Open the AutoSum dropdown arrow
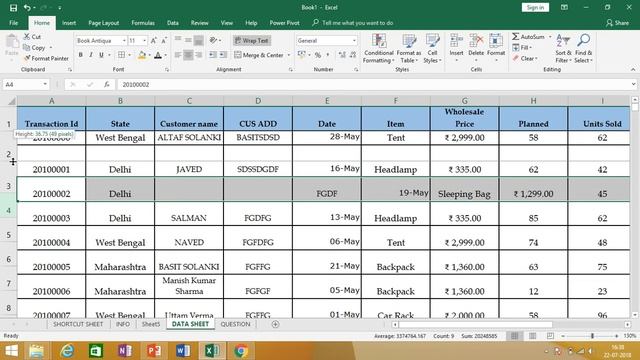Image resolution: width=640 pixels, height=360 pixels. click(x=550, y=37)
